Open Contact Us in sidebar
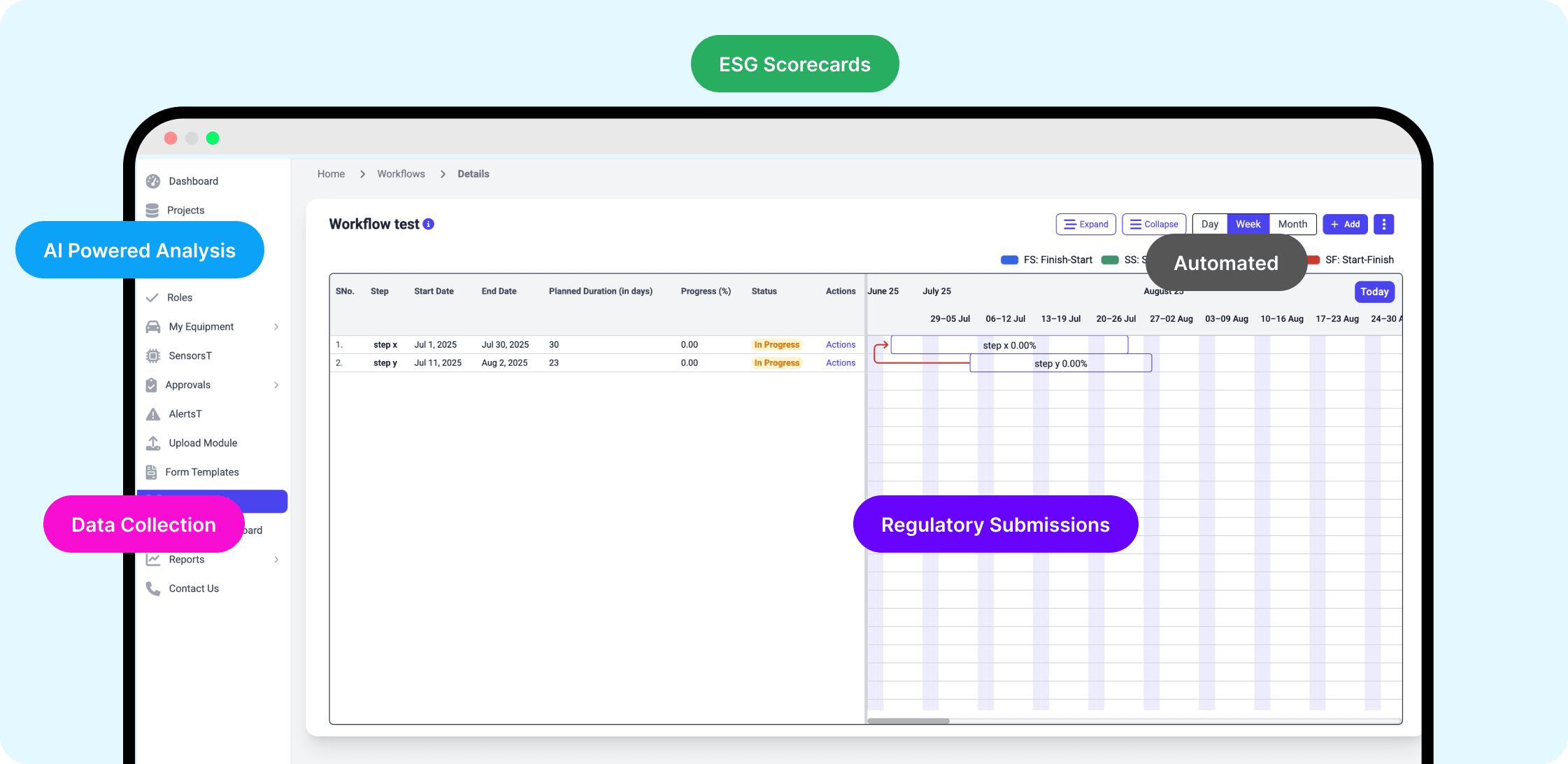This screenshot has height=764, width=1568. [194, 588]
